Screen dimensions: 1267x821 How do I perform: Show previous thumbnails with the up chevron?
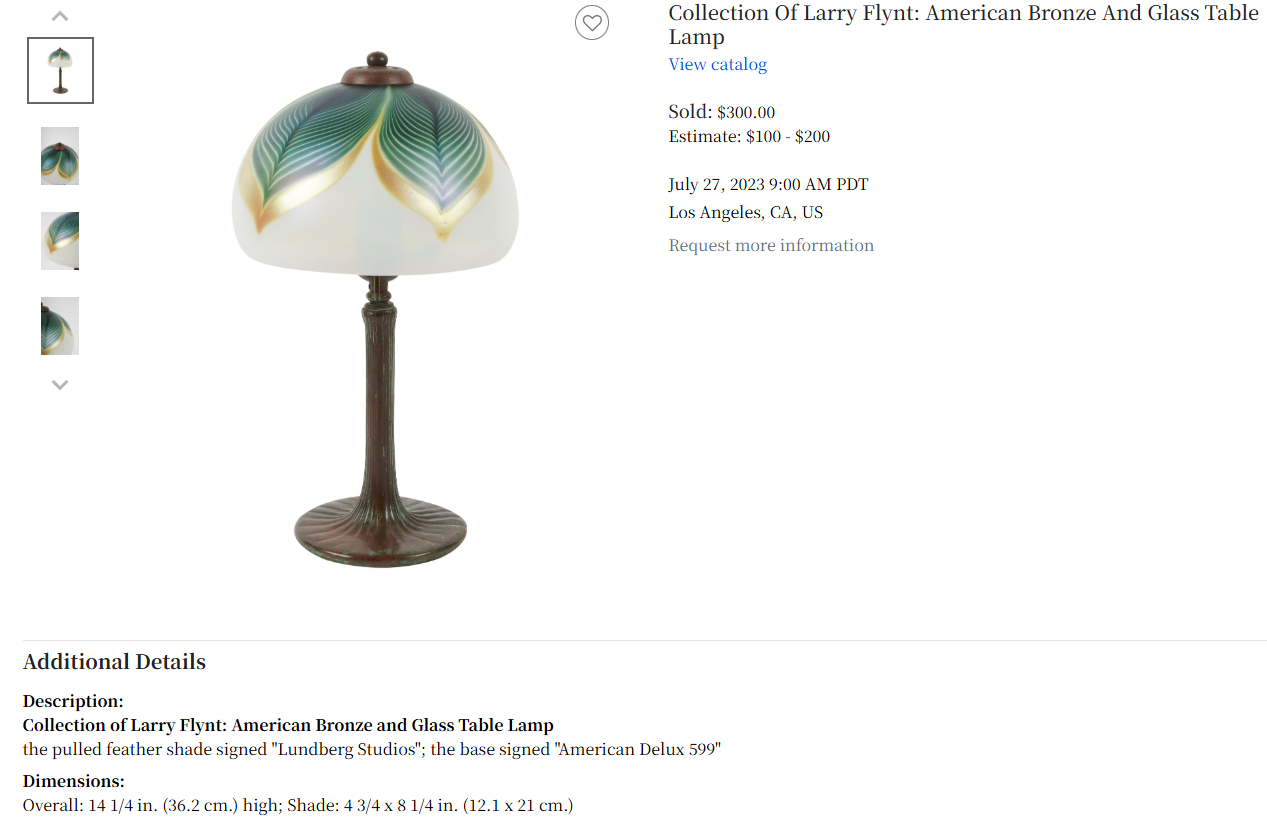(x=60, y=16)
